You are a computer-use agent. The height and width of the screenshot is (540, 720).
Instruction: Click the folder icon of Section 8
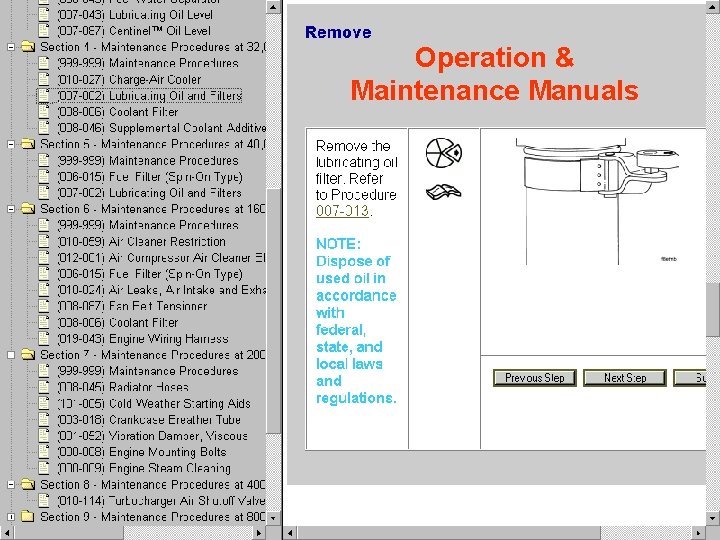pos(28,484)
